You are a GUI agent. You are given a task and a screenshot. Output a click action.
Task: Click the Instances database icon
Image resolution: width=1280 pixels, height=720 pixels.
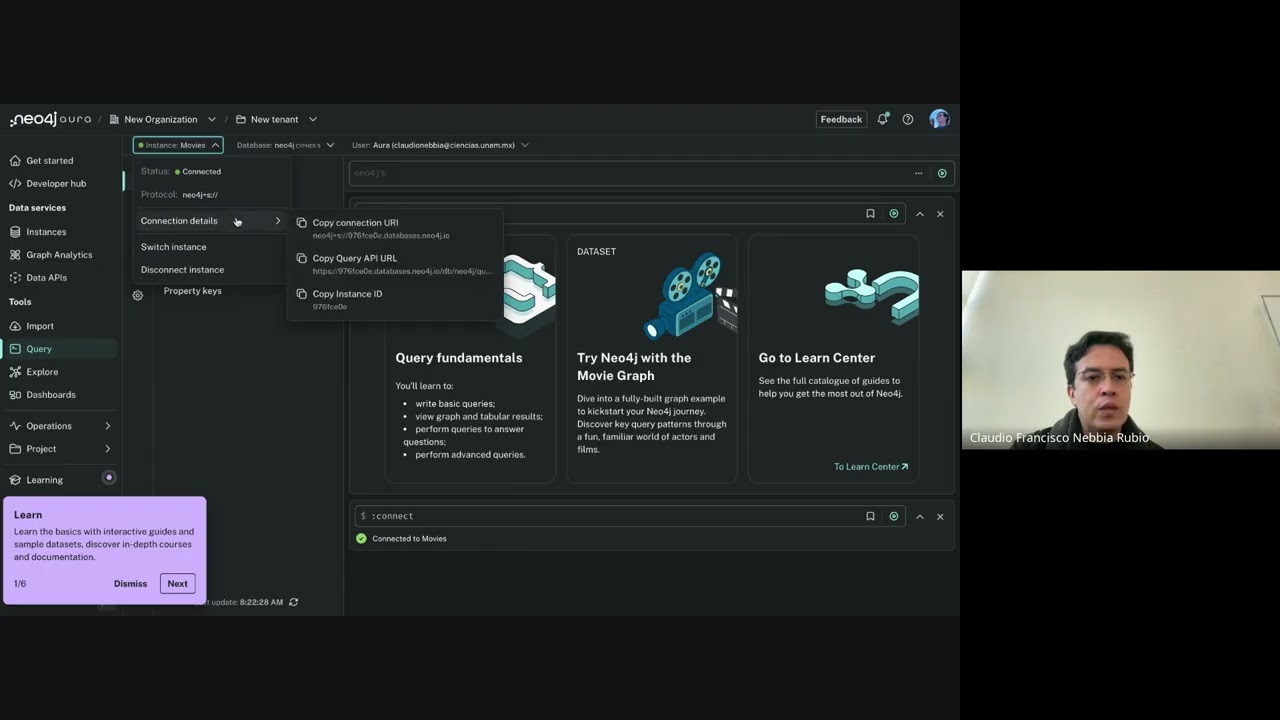pos(15,232)
